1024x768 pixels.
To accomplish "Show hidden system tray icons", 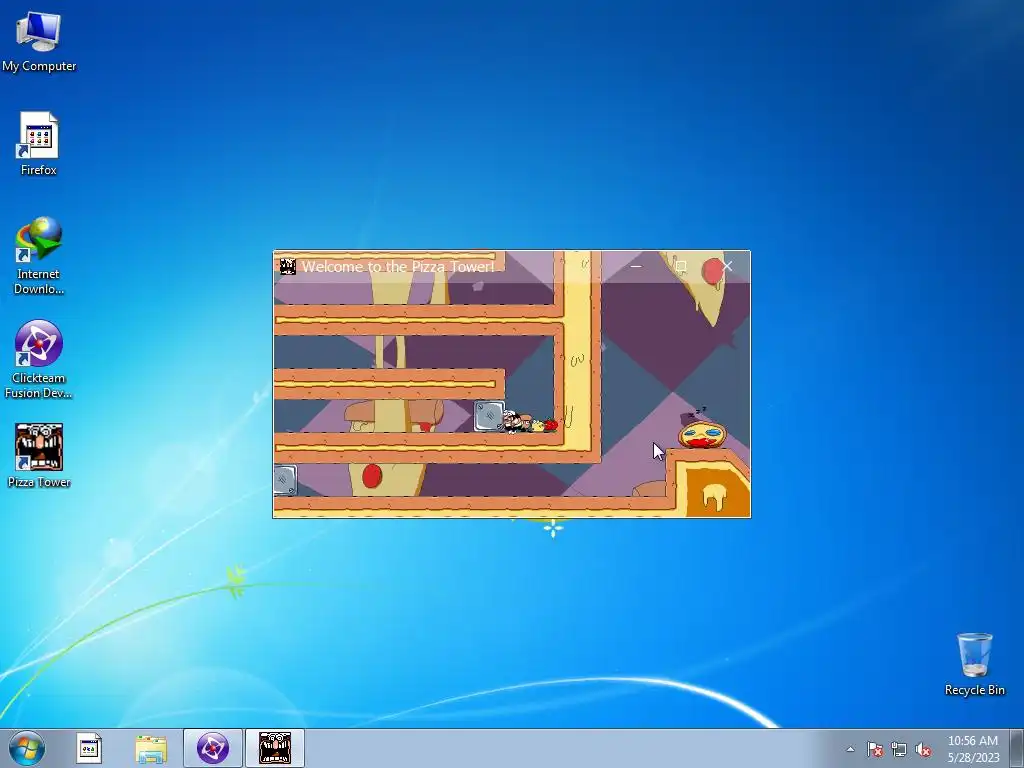I will pyautogui.click(x=850, y=749).
